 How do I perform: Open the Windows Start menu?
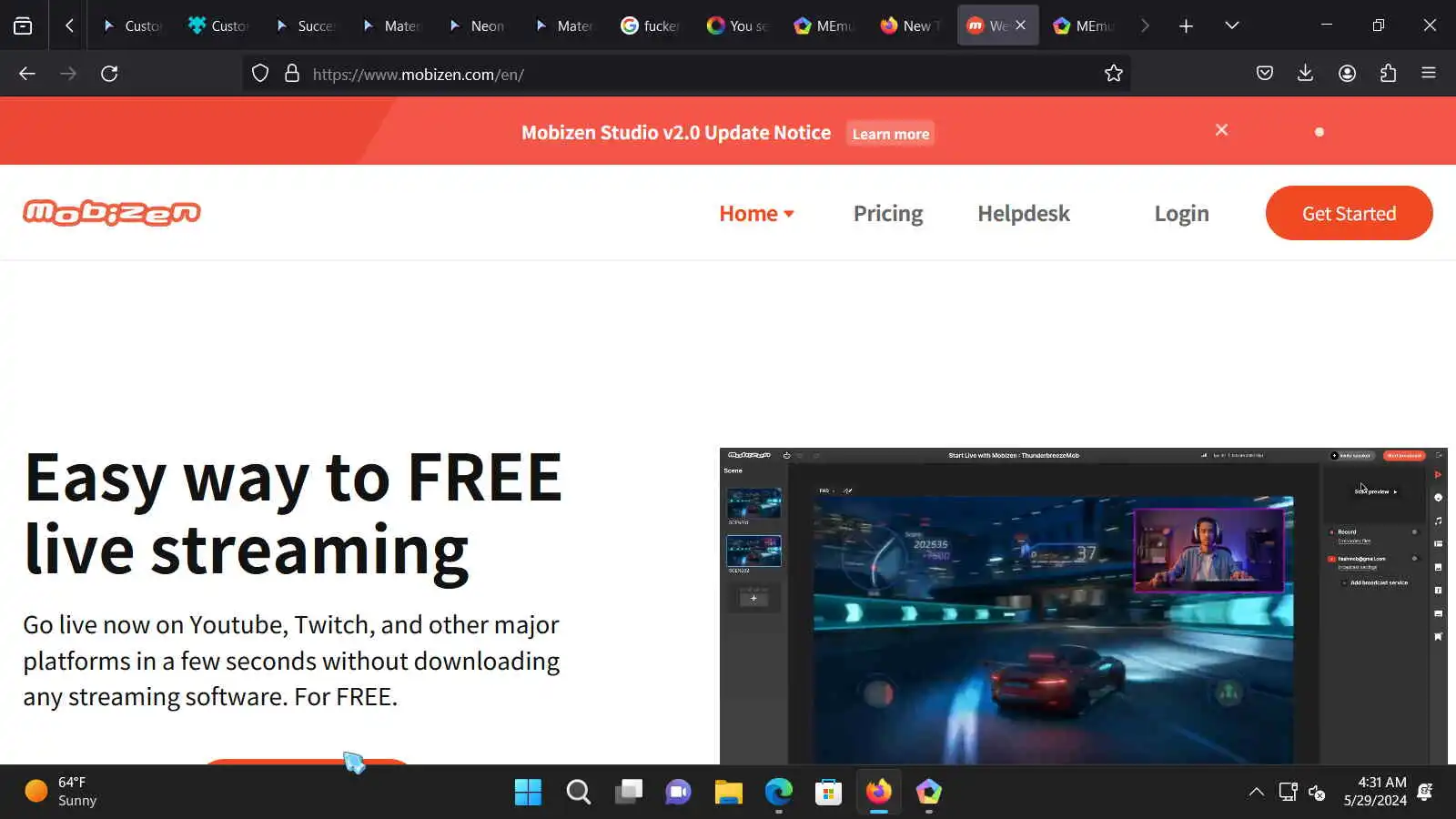pyautogui.click(x=528, y=792)
